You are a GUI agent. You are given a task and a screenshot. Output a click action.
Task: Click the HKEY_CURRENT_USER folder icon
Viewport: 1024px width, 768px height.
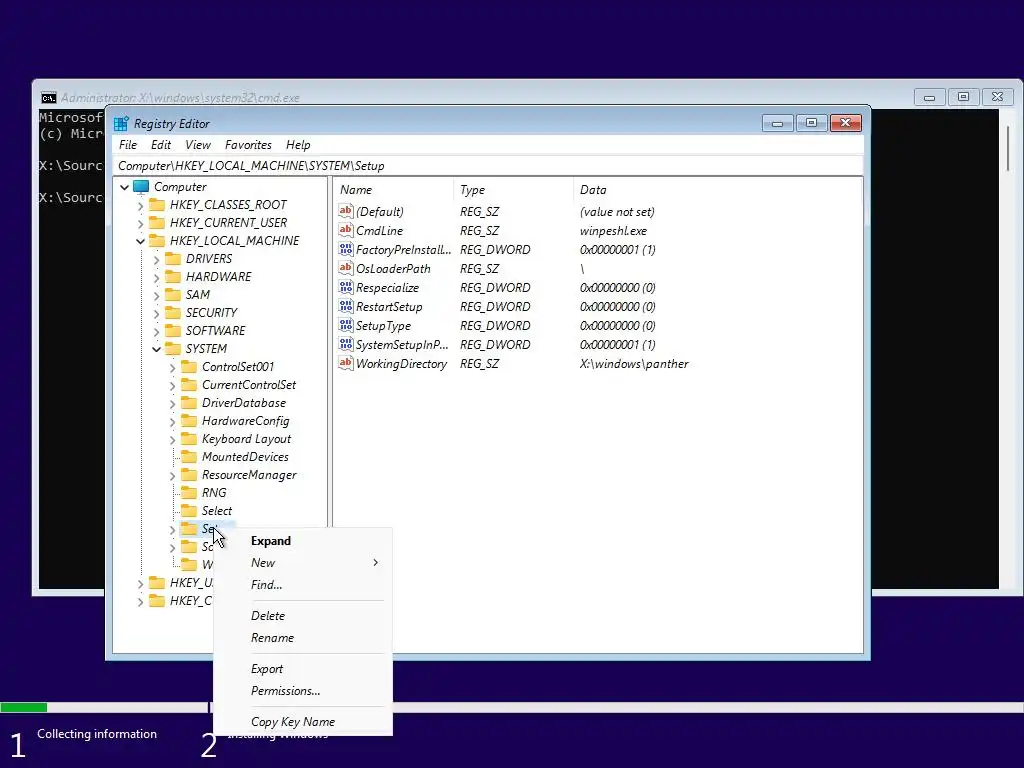157,223
